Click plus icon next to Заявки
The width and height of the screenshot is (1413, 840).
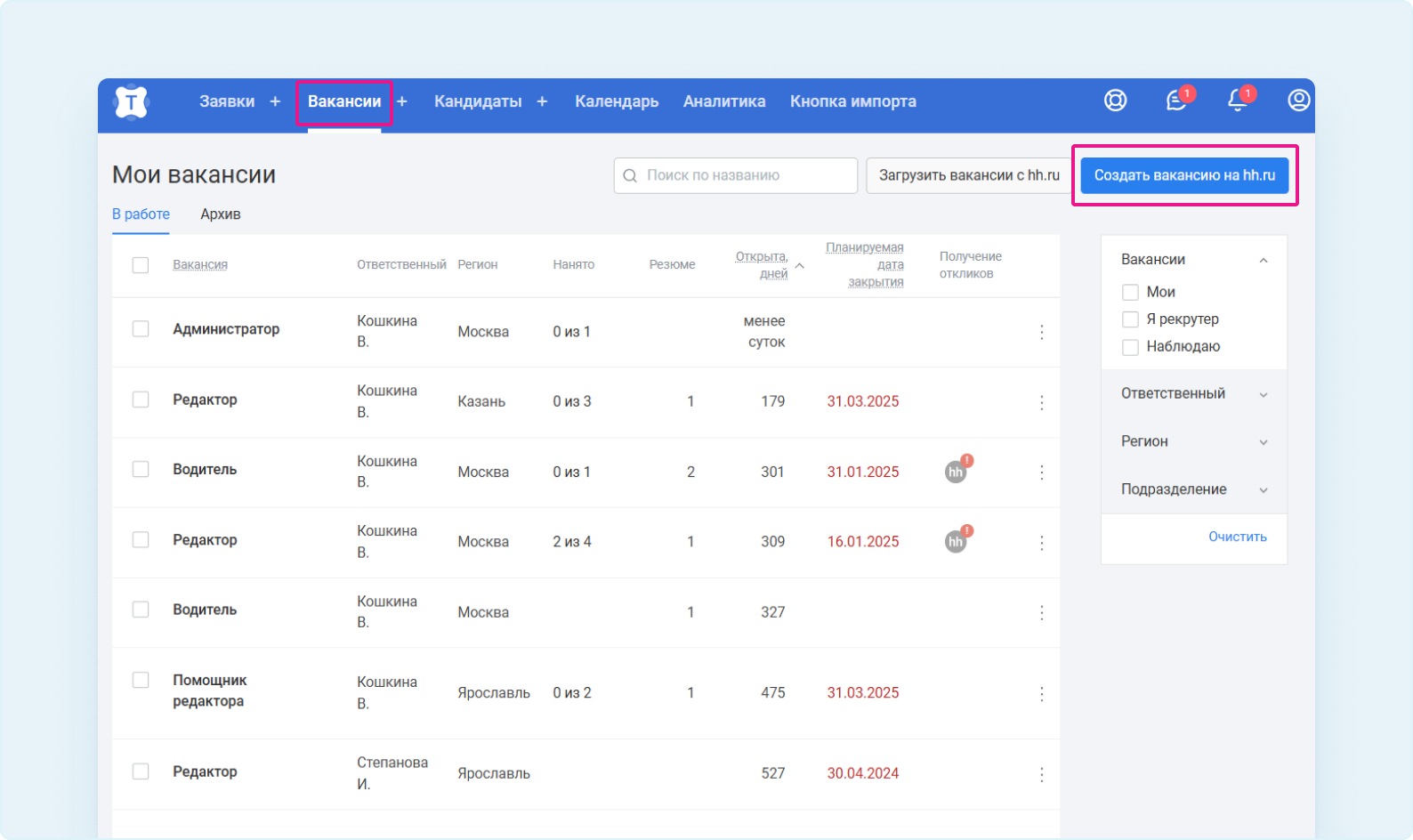tap(275, 101)
